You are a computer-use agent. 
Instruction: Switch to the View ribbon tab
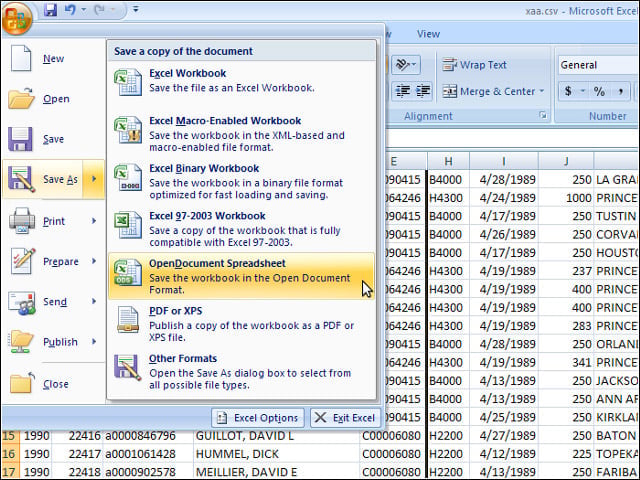coord(428,34)
